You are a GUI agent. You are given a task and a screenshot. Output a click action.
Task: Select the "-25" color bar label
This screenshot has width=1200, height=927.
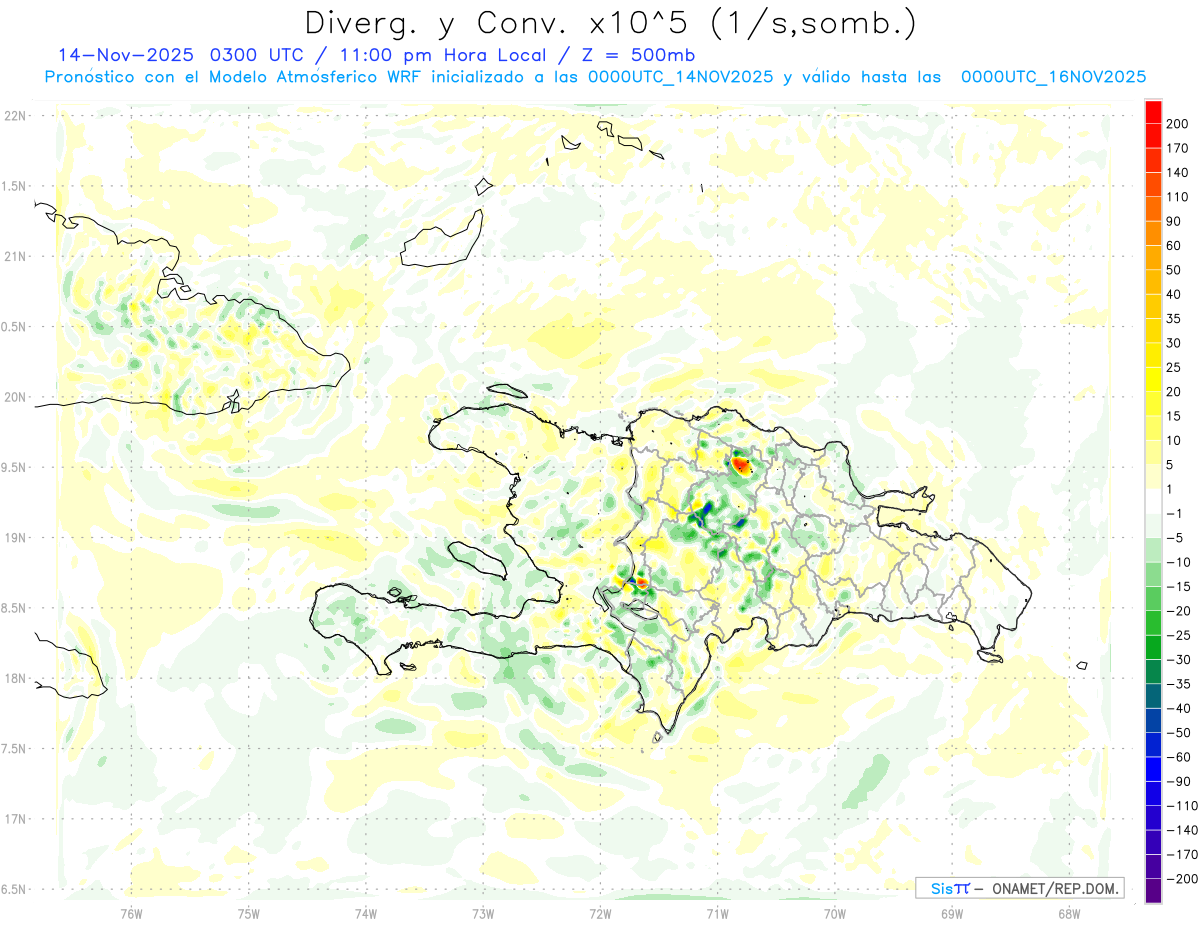[x=1181, y=635]
